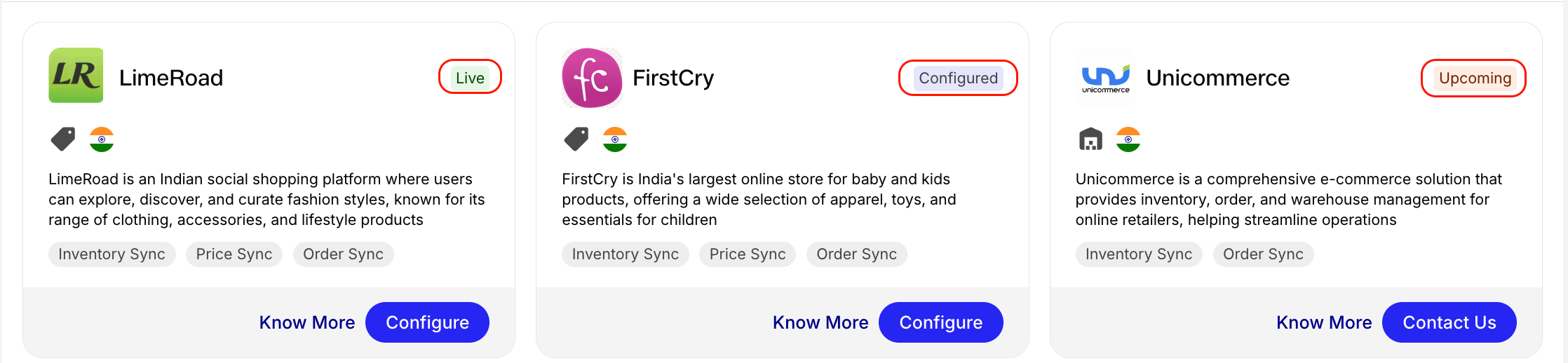Click Contact Us for Unicommerce

[x=1449, y=322]
